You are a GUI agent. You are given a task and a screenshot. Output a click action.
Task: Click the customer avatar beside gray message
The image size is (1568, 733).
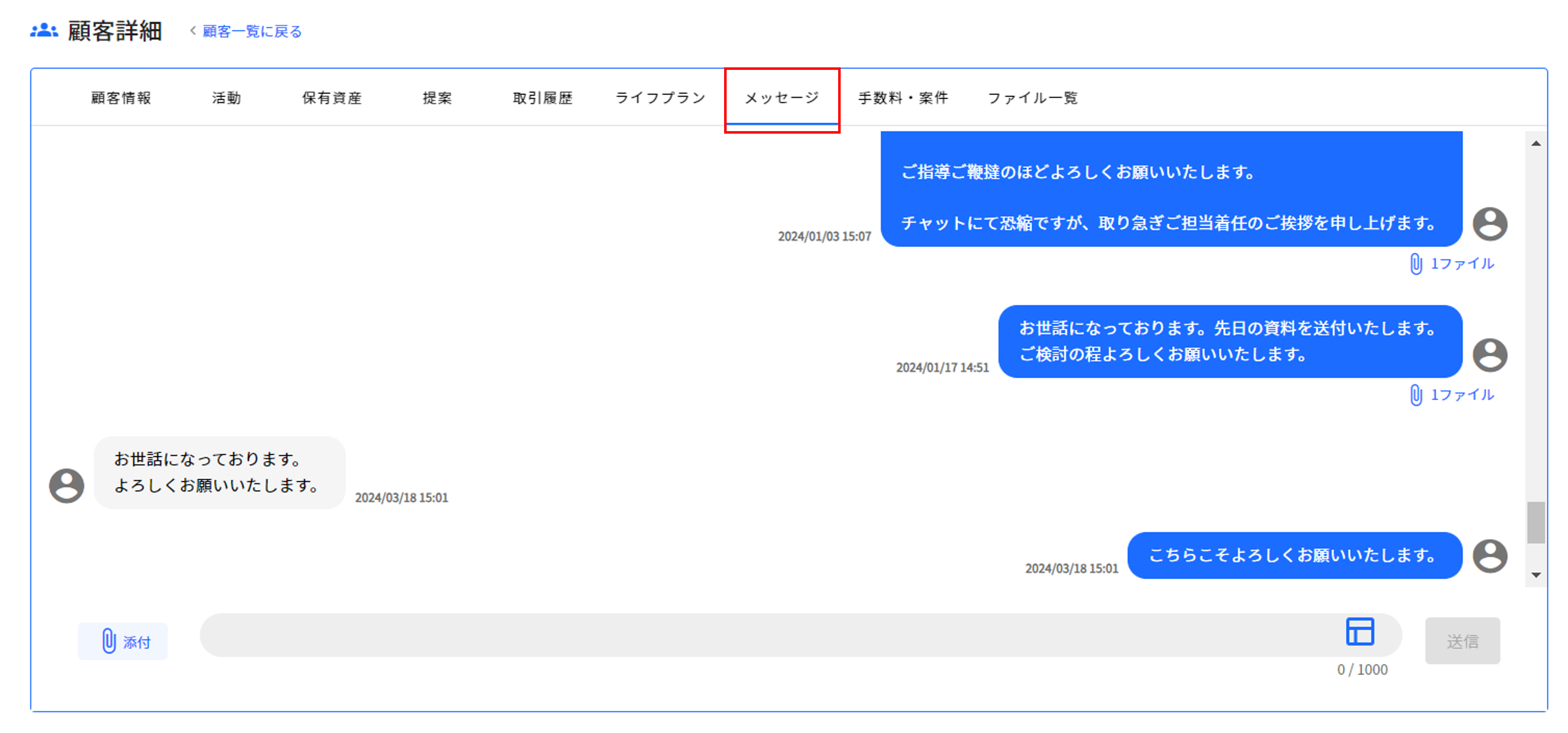pos(66,485)
